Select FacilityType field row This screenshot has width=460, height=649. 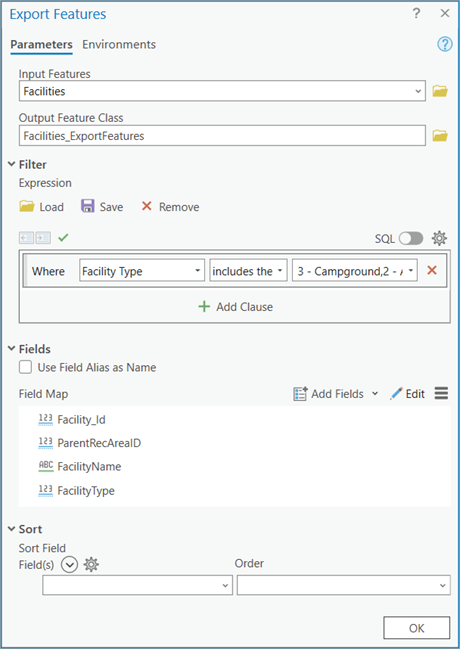(234, 490)
